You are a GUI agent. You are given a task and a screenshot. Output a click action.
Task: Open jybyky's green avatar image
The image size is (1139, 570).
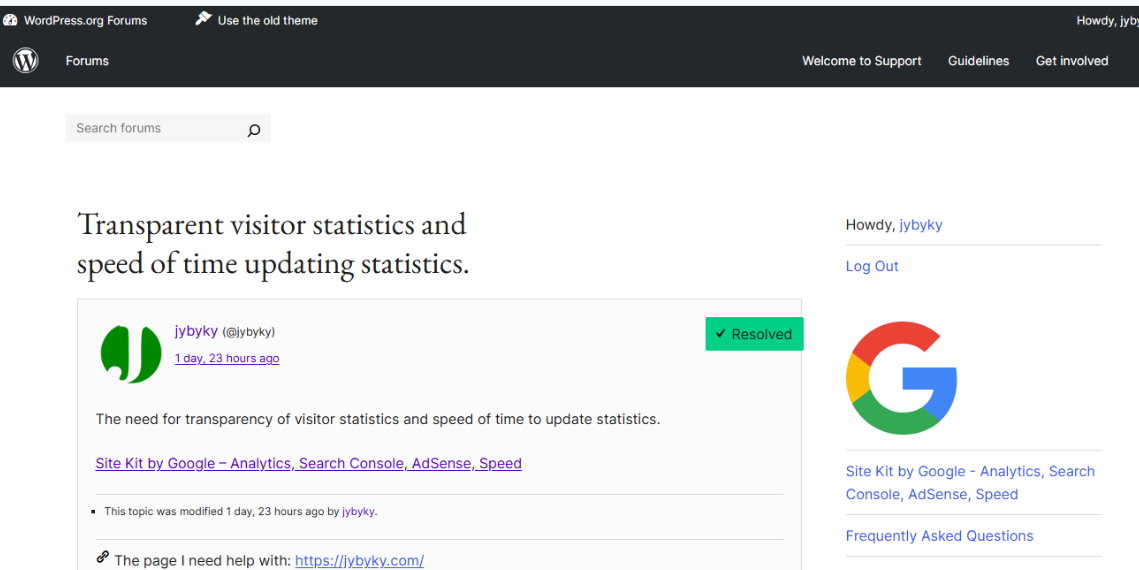point(131,354)
